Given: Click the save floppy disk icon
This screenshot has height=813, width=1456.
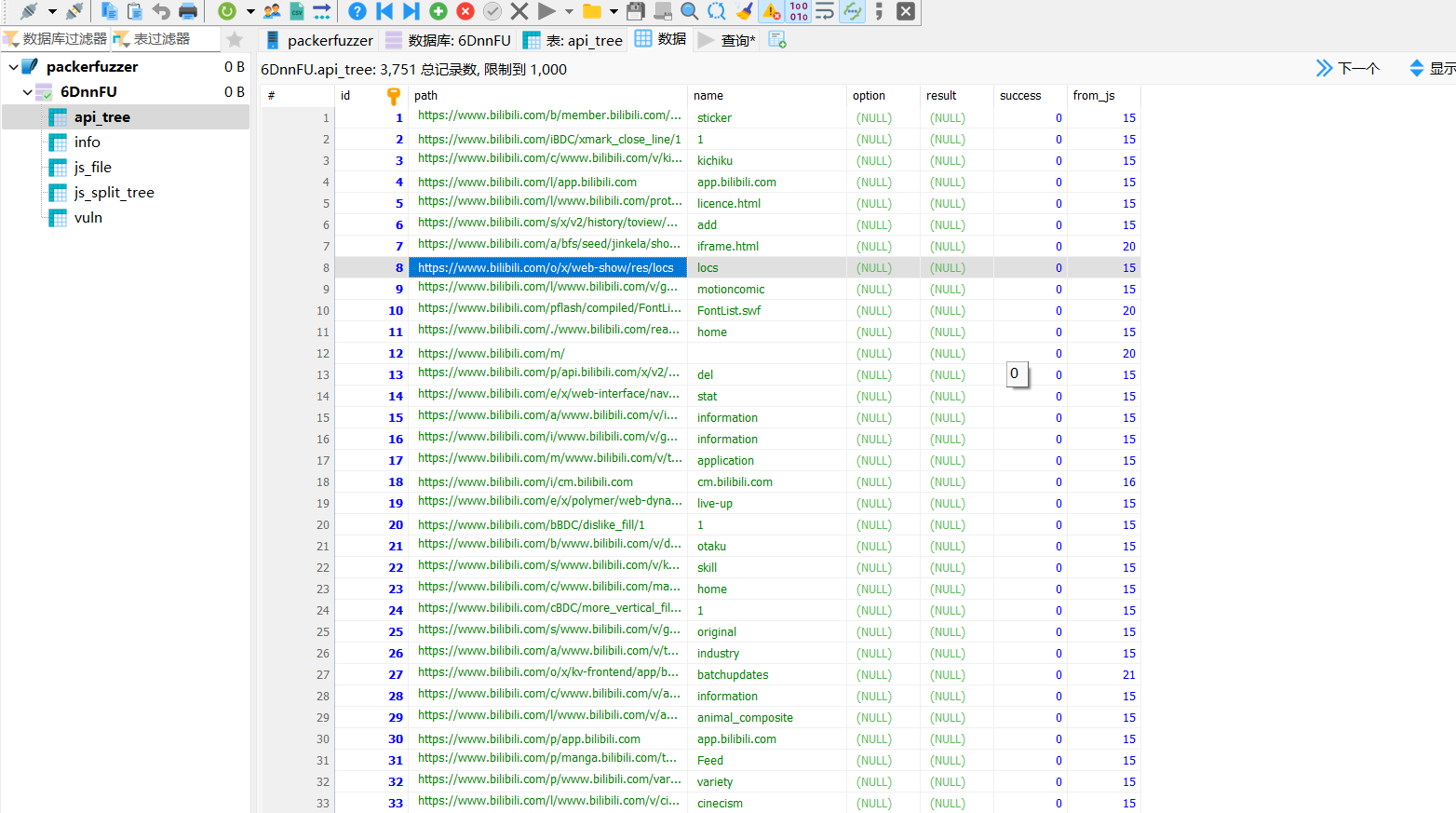Looking at the screenshot, I should [x=636, y=11].
